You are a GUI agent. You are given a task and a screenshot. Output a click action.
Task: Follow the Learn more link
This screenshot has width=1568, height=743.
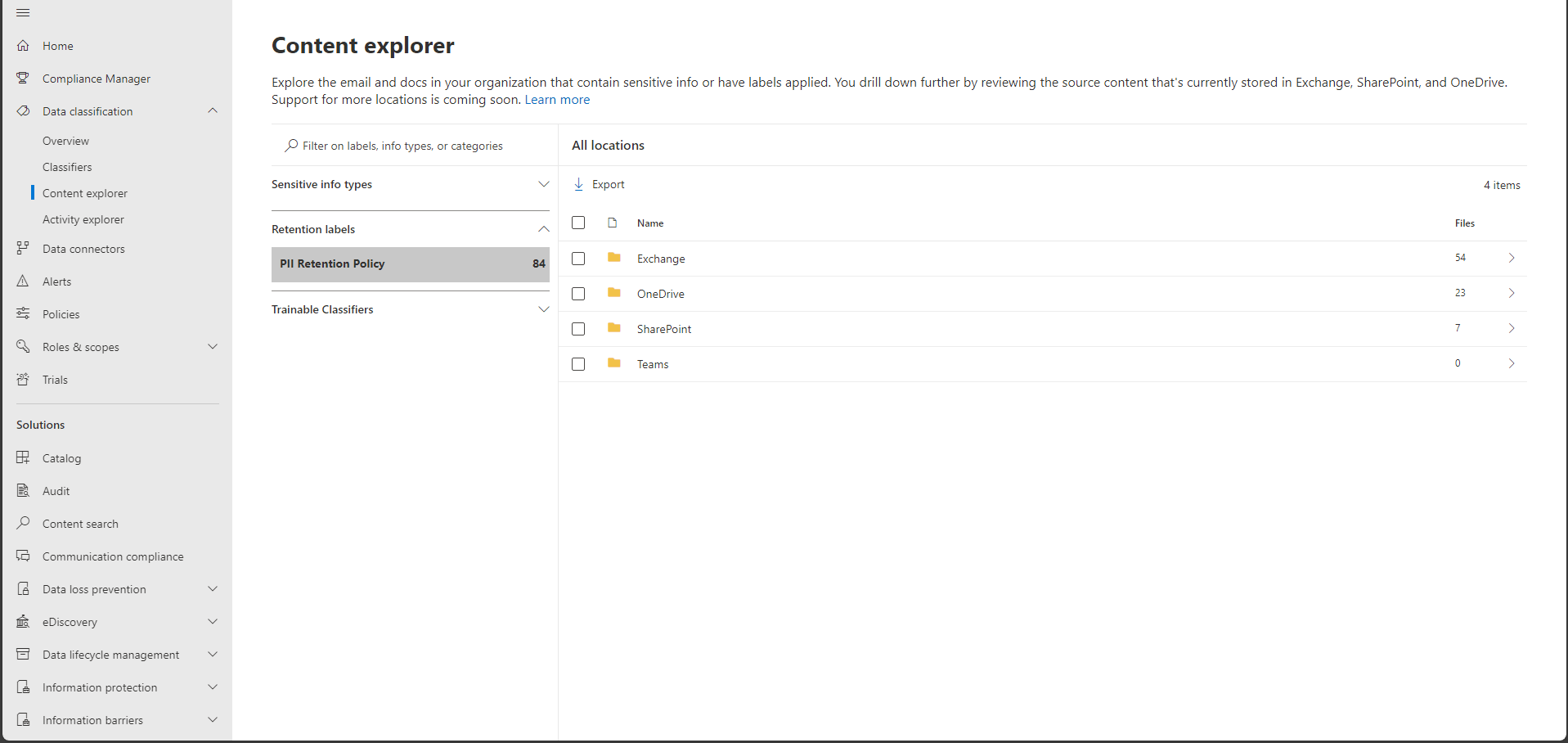click(557, 100)
